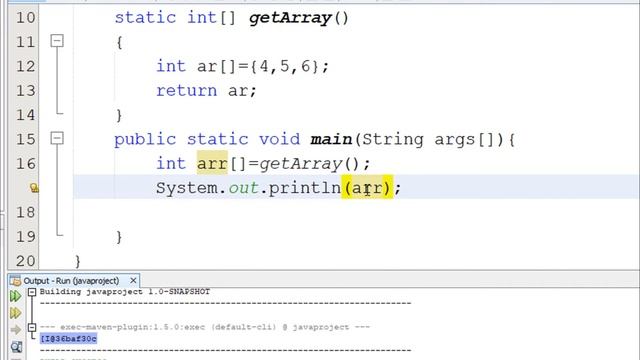This screenshot has width=640, height=360.
Task: Click the 'void' keyword on line 15
Action: coord(280,140)
